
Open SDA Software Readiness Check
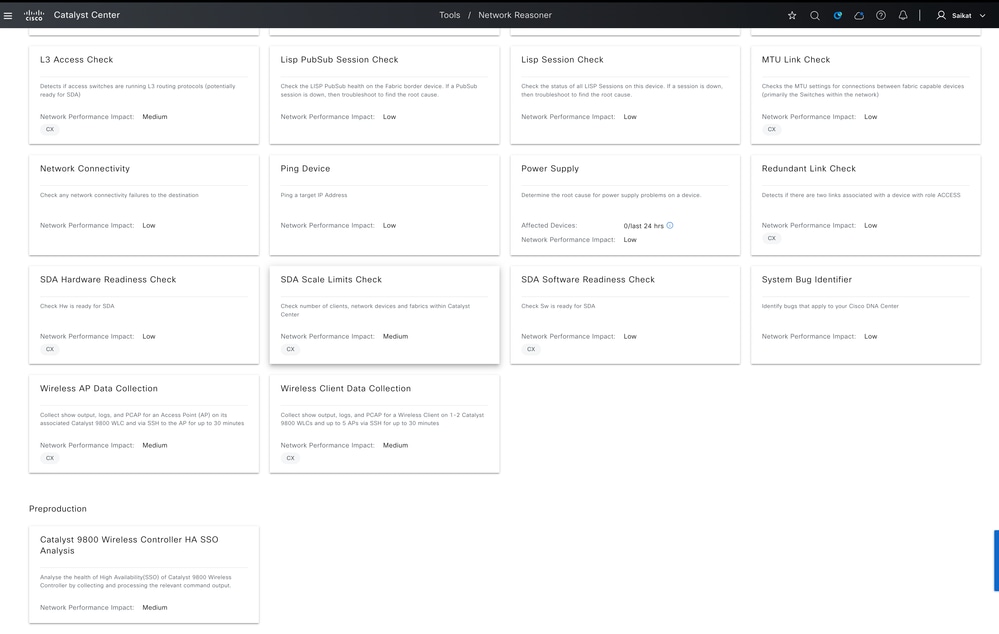click(625, 315)
